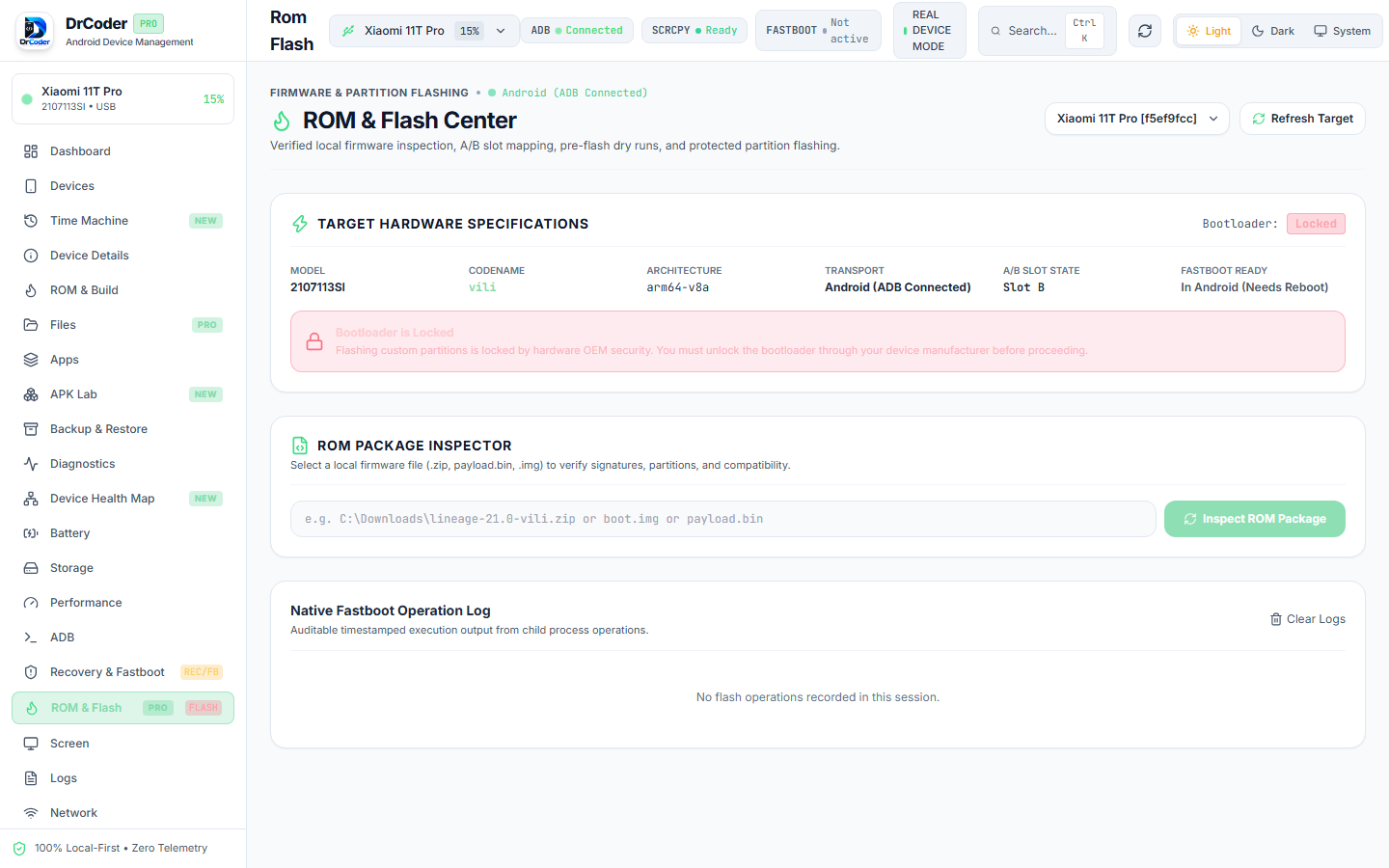Click Inspect ROM Package button

[1255, 519]
